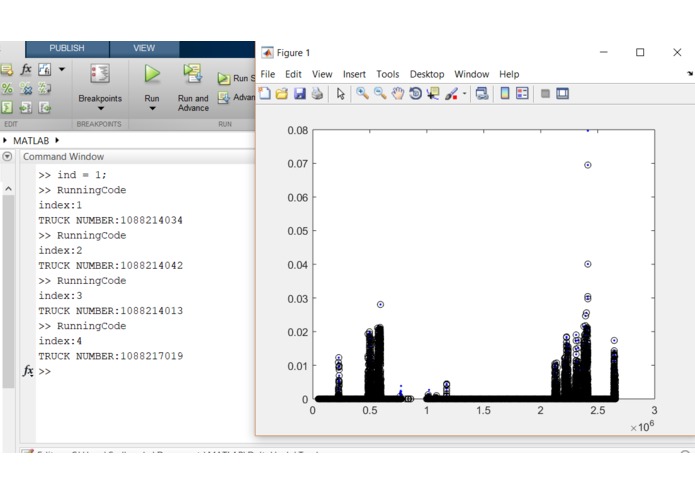Image resolution: width=695 pixels, height=494 pixels.
Task: Click the fixed-point fi icon
Action: 44,69
